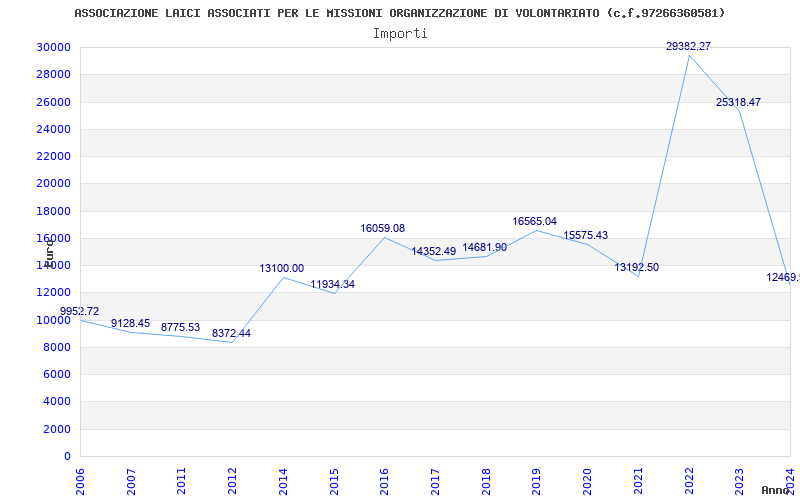Select the 20000 y-axis value
This screenshot has width=800, height=500.
[x=52, y=183]
